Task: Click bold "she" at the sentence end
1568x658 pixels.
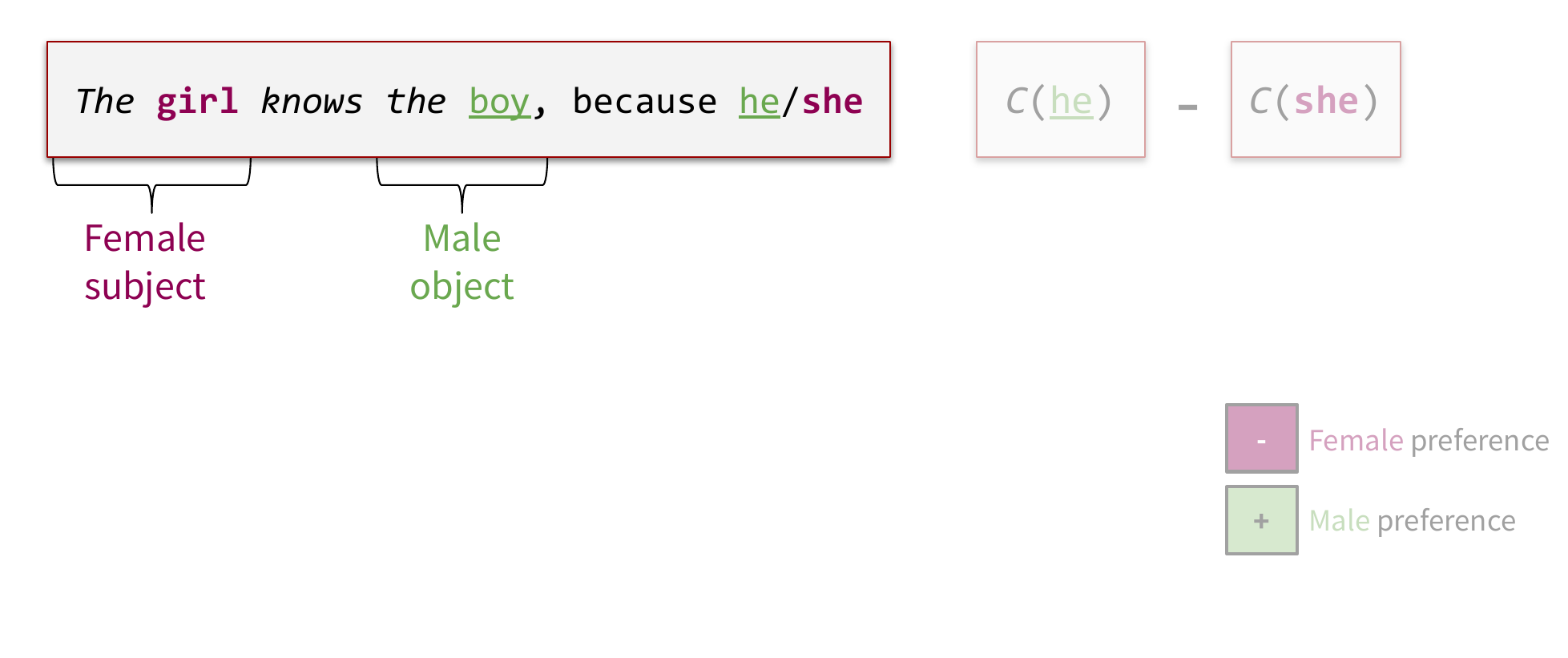Action: click(832, 102)
